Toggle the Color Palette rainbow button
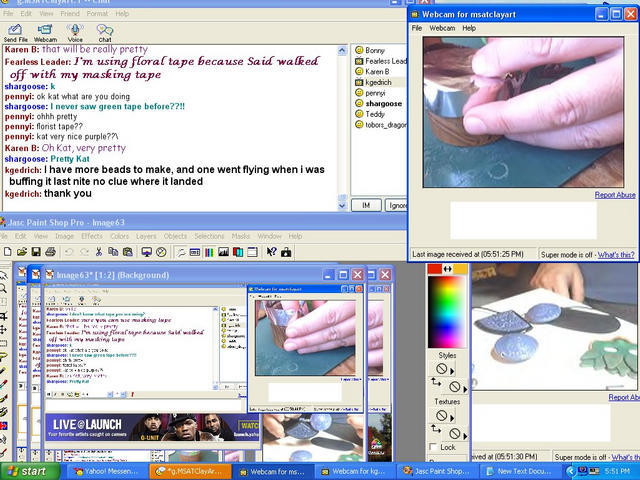Screen dimensions: 640x480 tap(209, 252)
